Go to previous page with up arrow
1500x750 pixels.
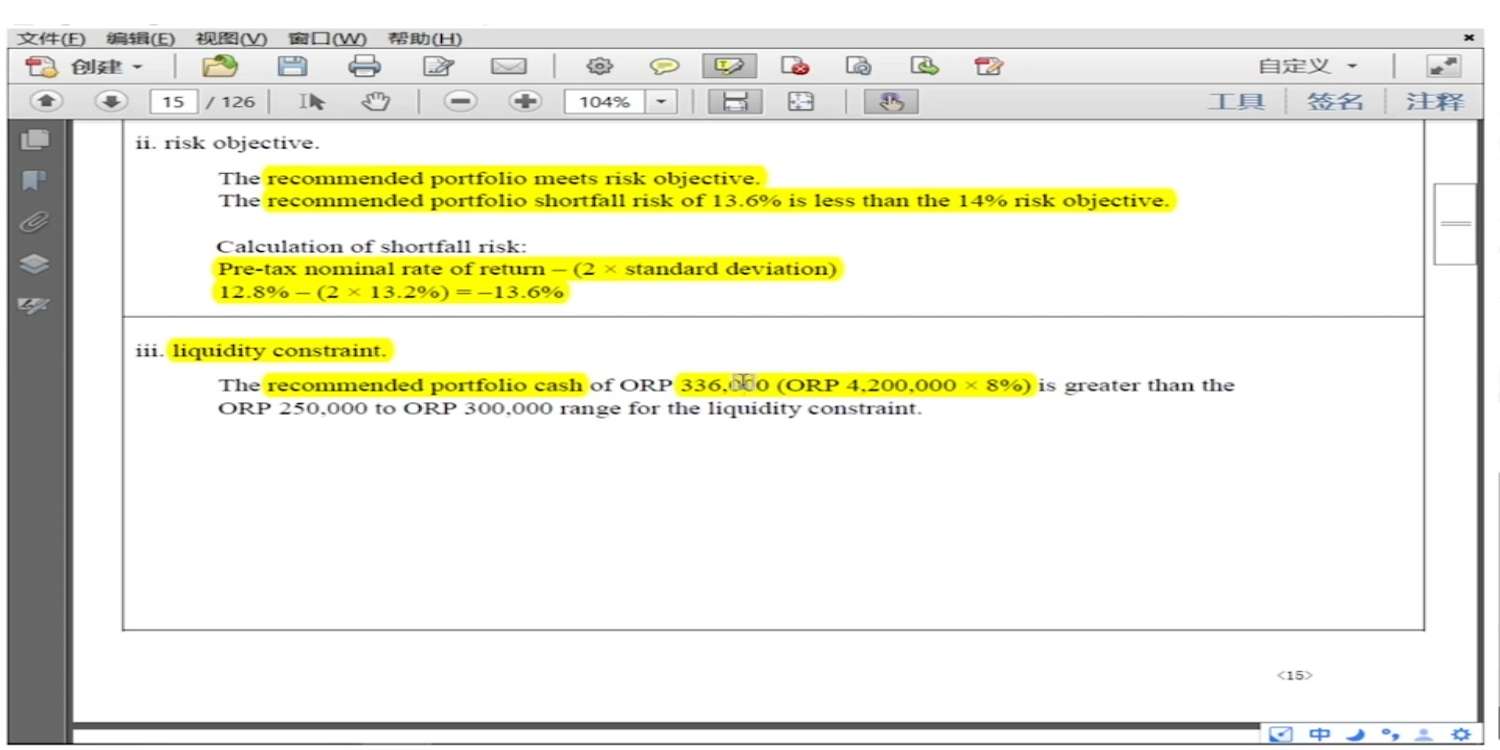point(48,101)
